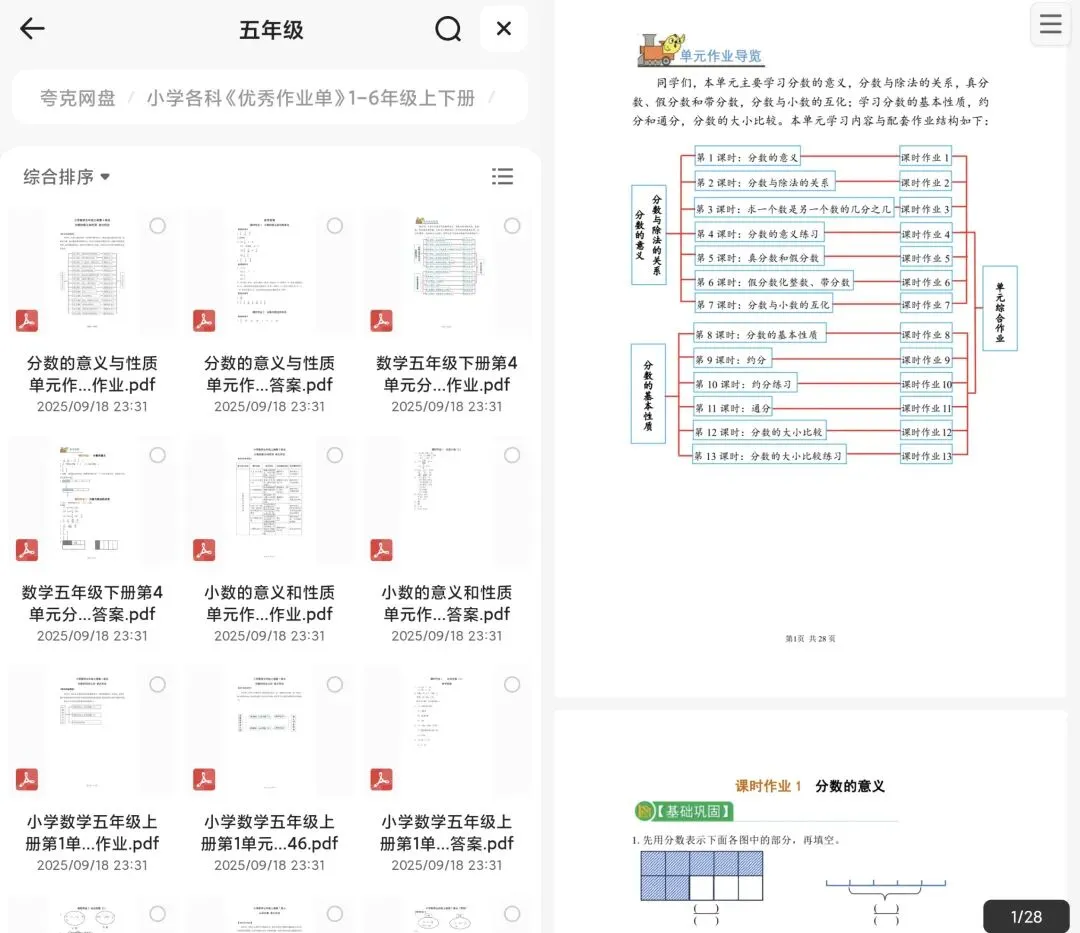Image resolution: width=1080 pixels, height=933 pixels.
Task: Click 第8课时：分数的基本性质 box in diagram
Action: [760, 335]
